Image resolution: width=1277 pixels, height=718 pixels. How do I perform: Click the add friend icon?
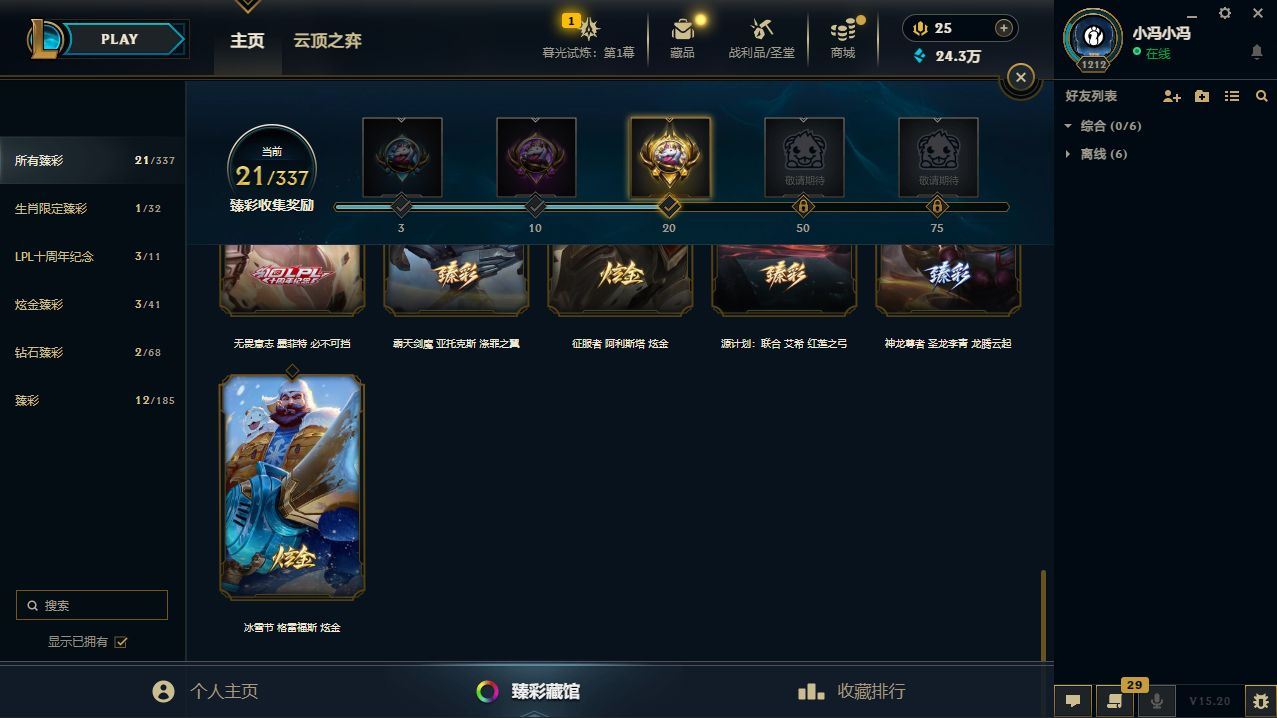pos(1172,96)
